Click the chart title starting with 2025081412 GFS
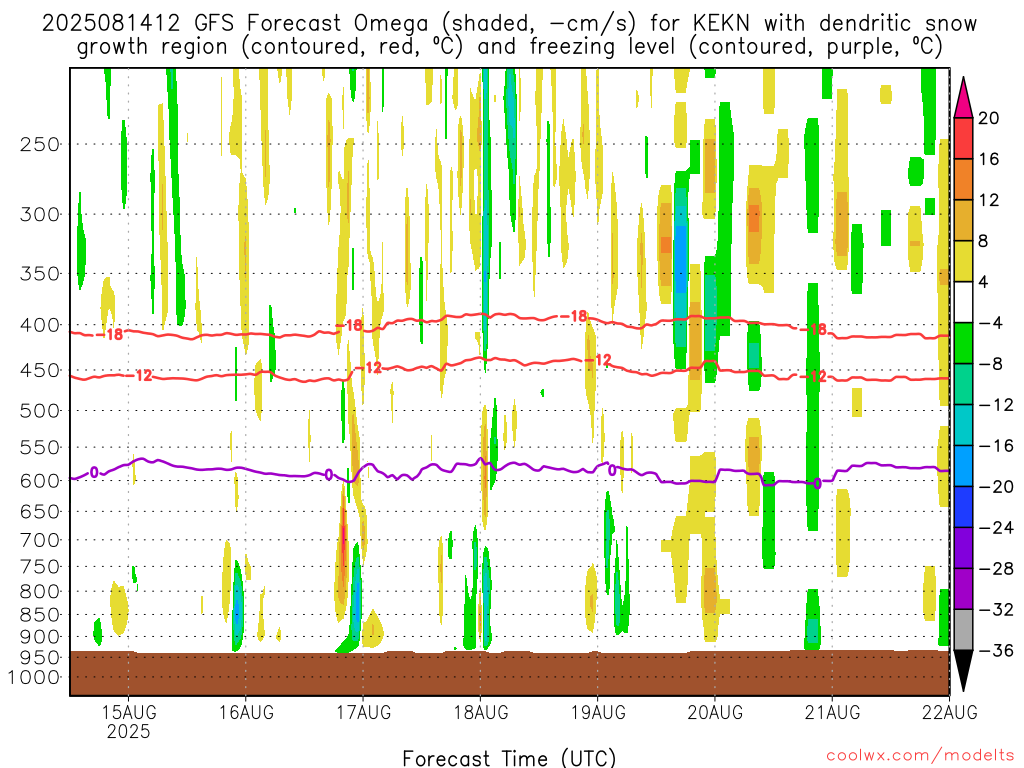This screenshot has height=768, width=1024. click(509, 35)
